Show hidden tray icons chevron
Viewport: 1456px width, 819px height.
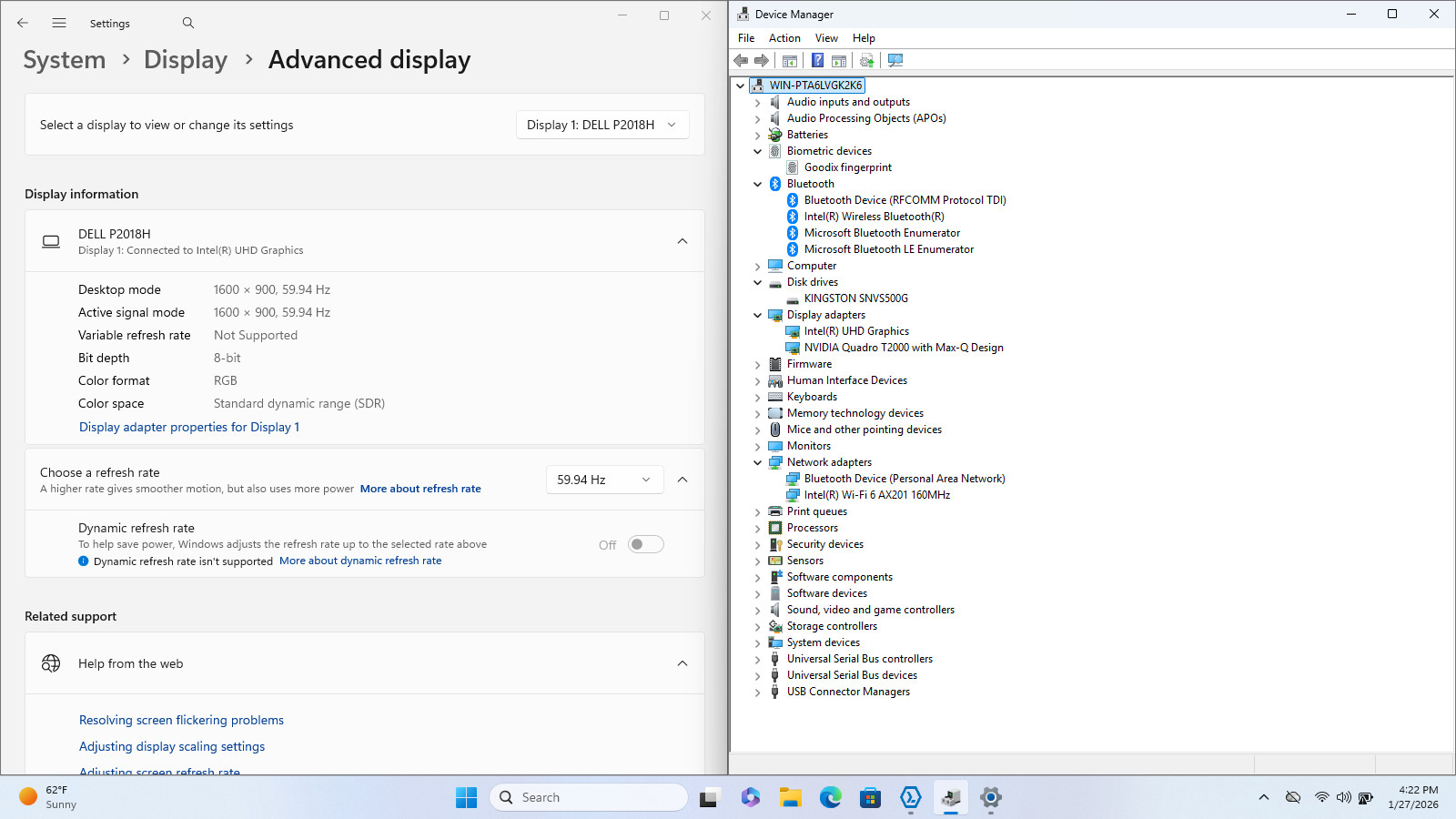1263,797
